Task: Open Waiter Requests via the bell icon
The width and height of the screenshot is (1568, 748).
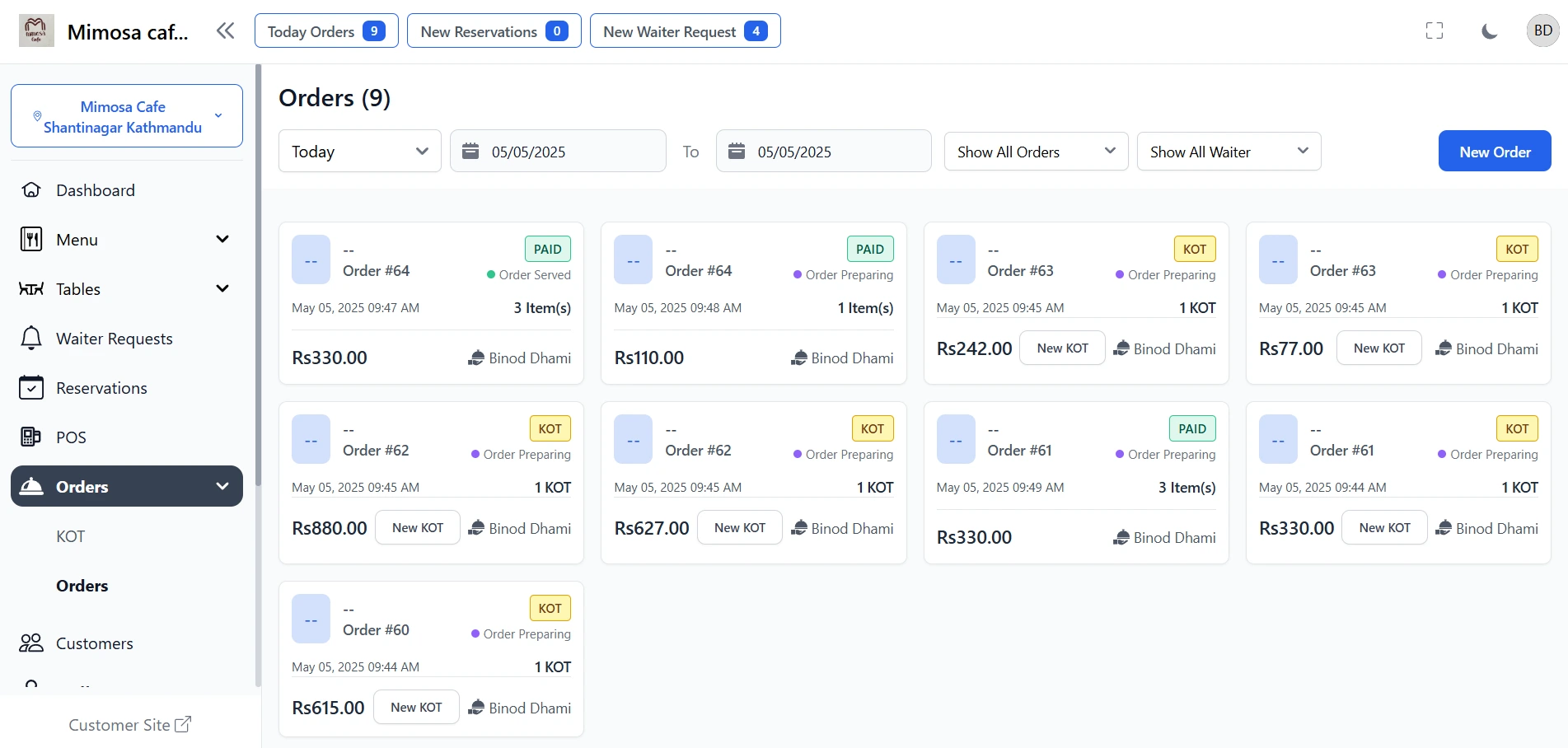Action: pyautogui.click(x=30, y=338)
